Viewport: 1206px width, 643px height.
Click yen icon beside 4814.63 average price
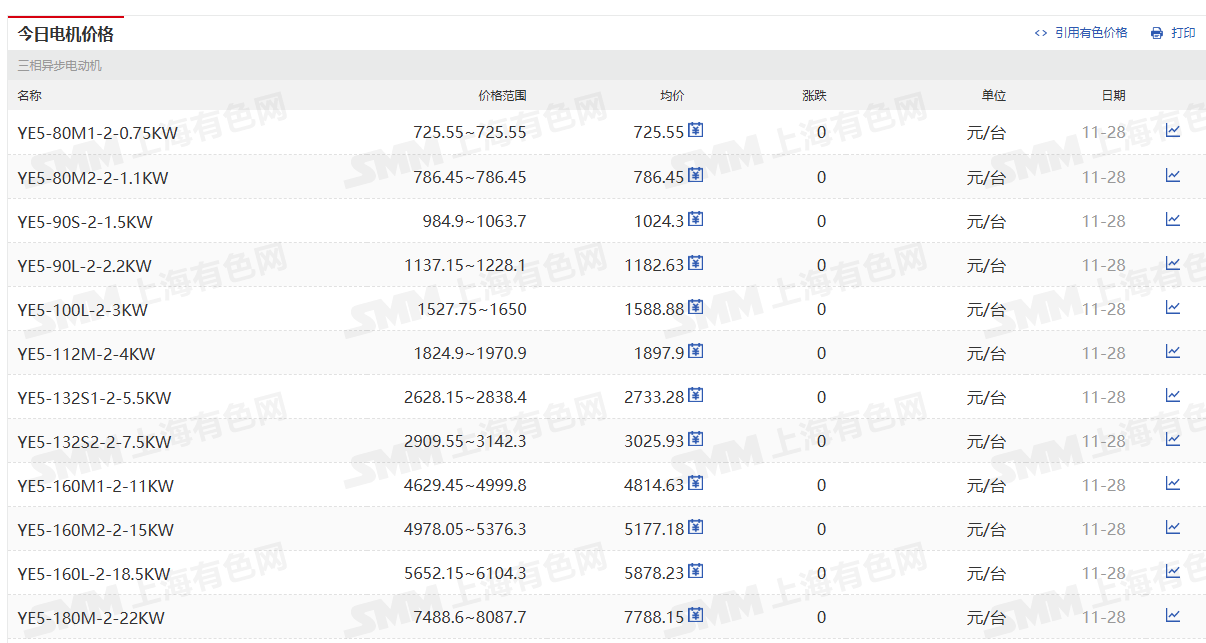pyautogui.click(x=696, y=483)
